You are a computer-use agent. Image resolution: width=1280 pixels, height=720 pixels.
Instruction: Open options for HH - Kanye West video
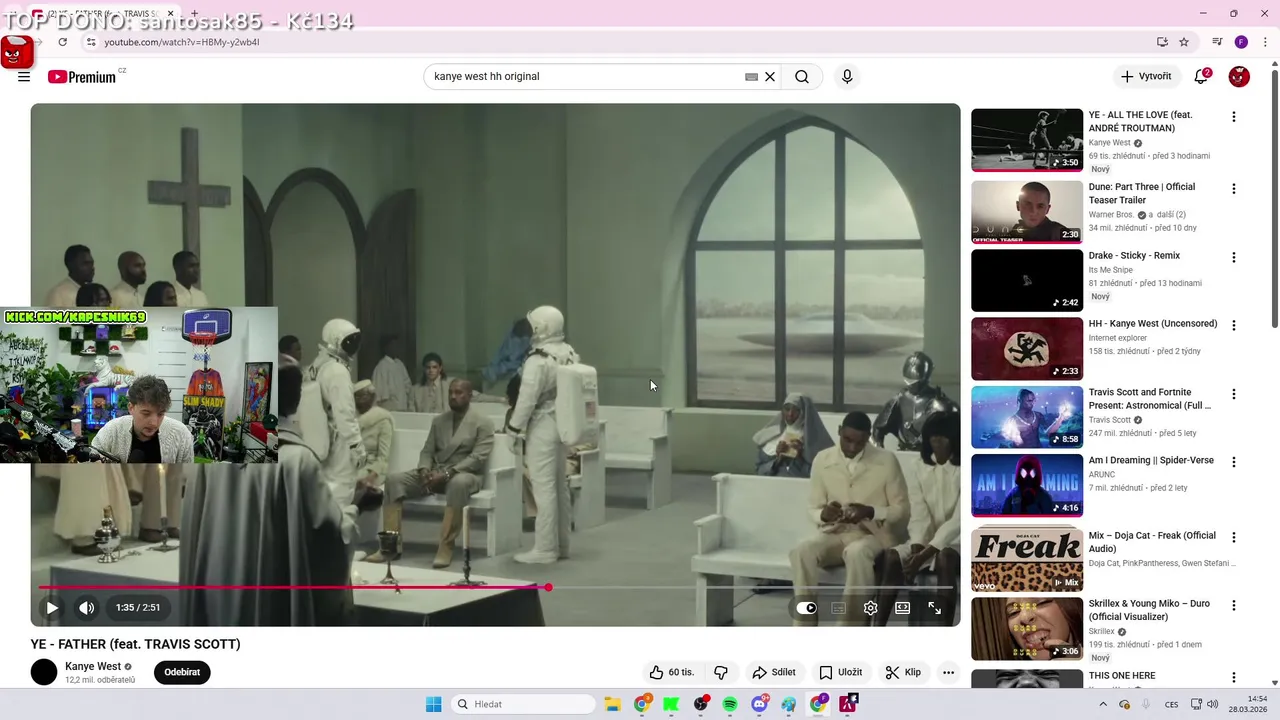[1234, 325]
